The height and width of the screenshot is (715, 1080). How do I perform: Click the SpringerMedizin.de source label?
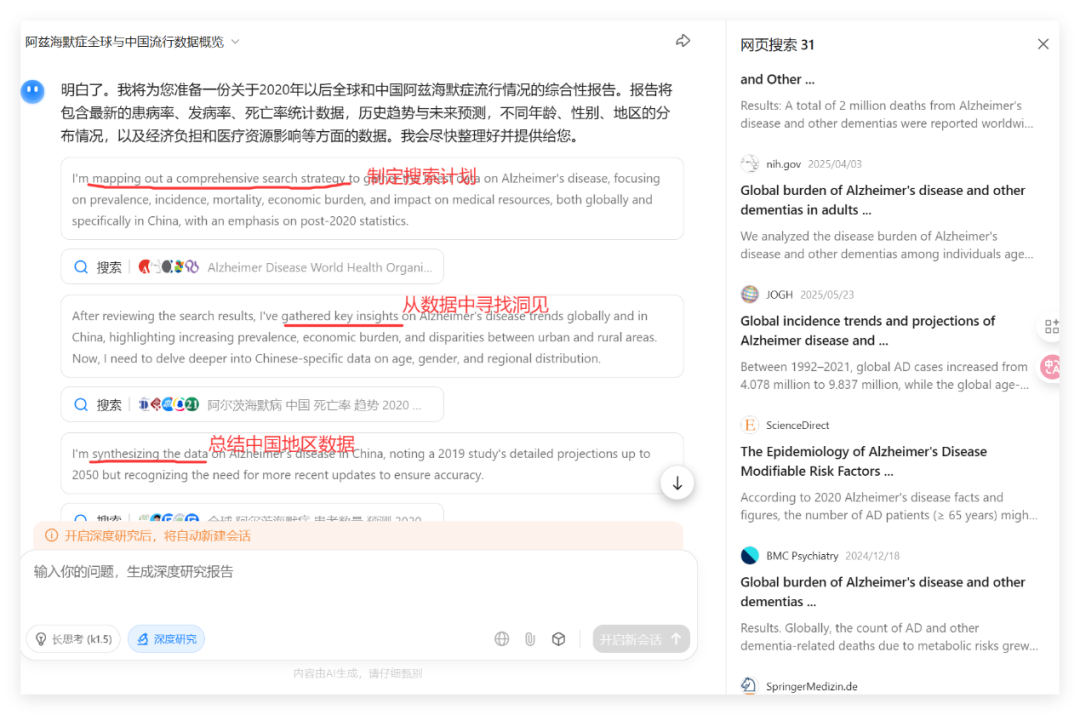(x=811, y=686)
